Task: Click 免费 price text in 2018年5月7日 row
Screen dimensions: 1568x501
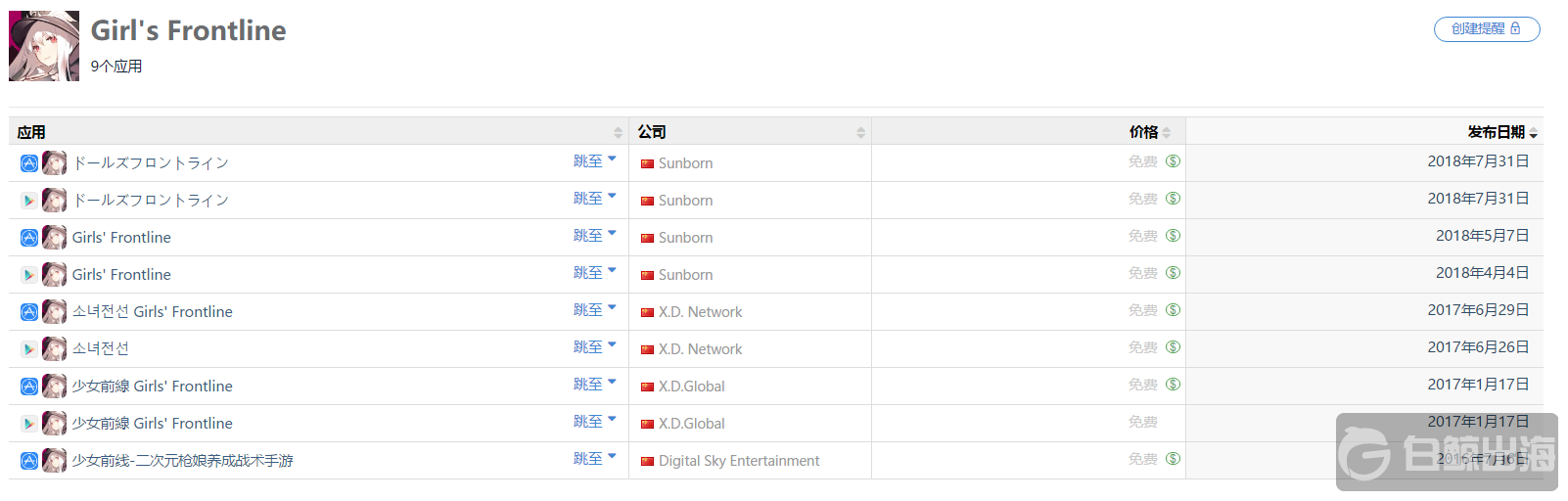Action: [1142, 236]
